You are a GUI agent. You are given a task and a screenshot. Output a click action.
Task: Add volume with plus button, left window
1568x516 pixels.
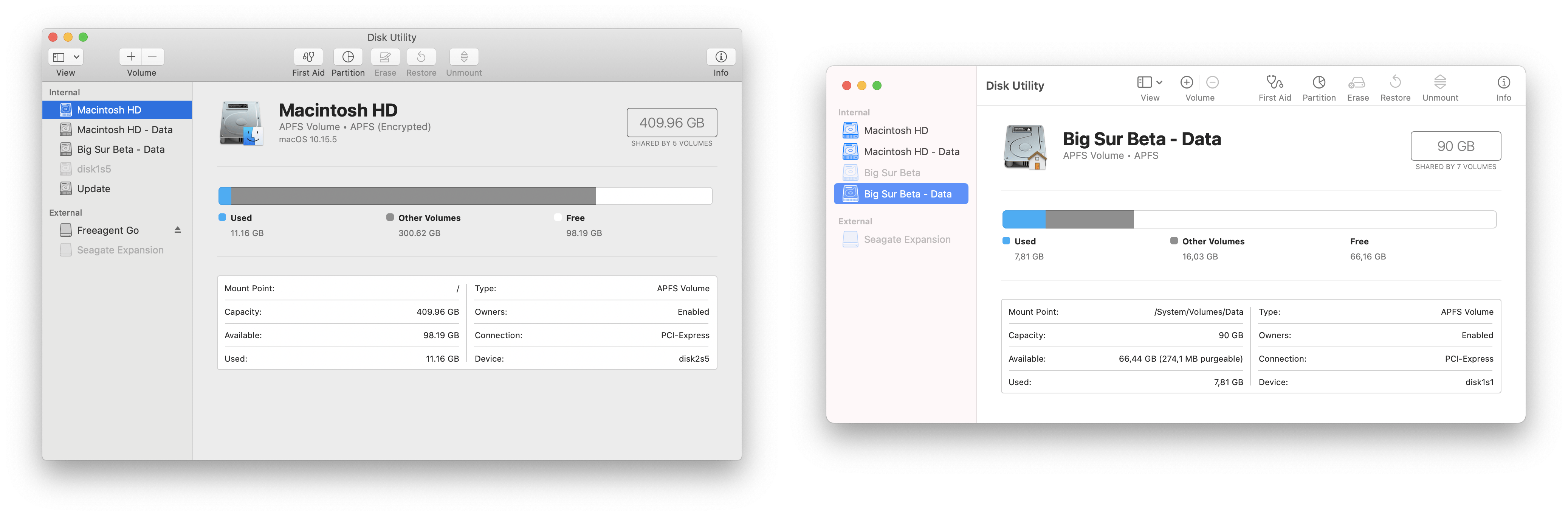[x=131, y=57]
